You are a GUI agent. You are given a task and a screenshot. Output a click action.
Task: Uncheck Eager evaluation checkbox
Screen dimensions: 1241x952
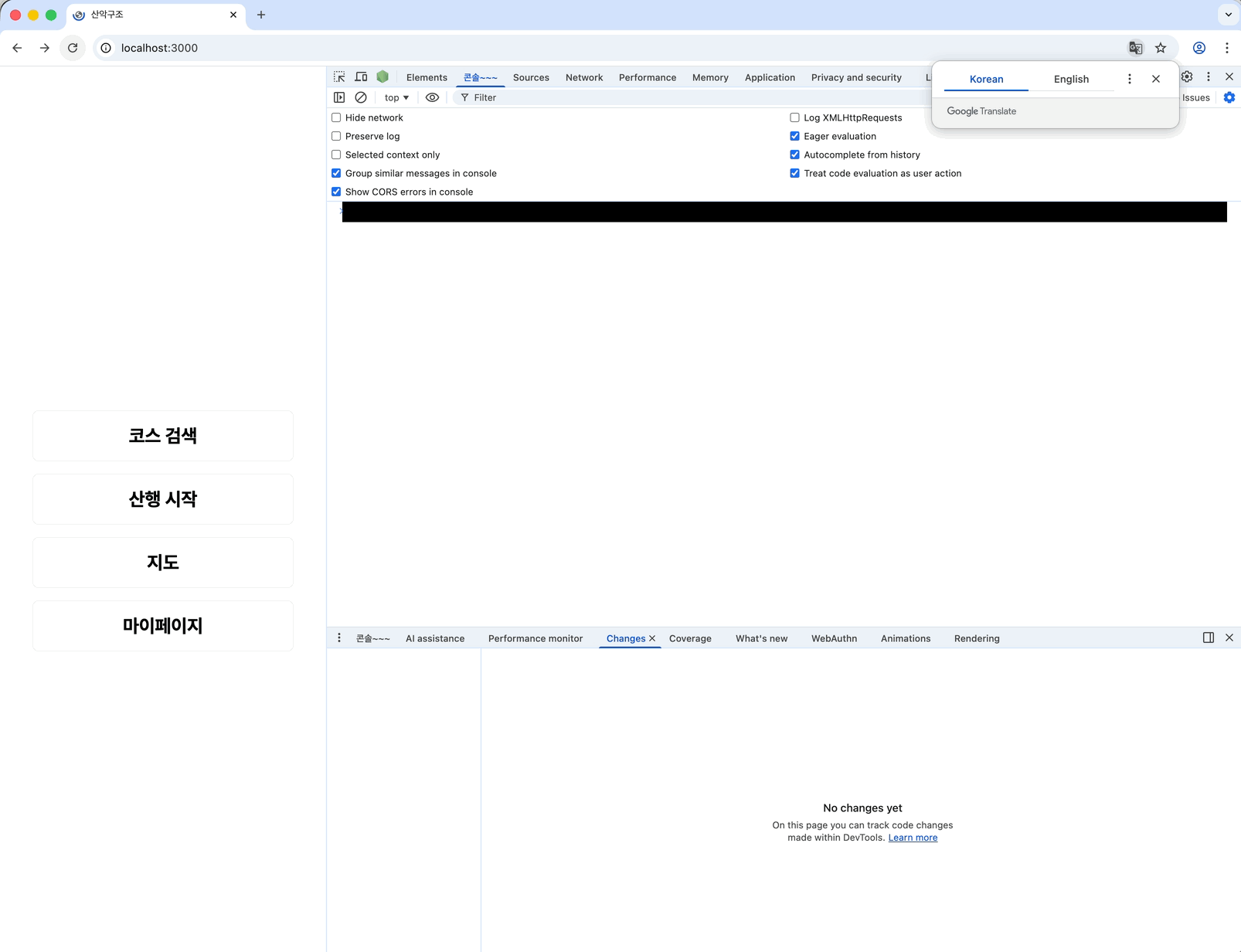pyautogui.click(x=794, y=136)
